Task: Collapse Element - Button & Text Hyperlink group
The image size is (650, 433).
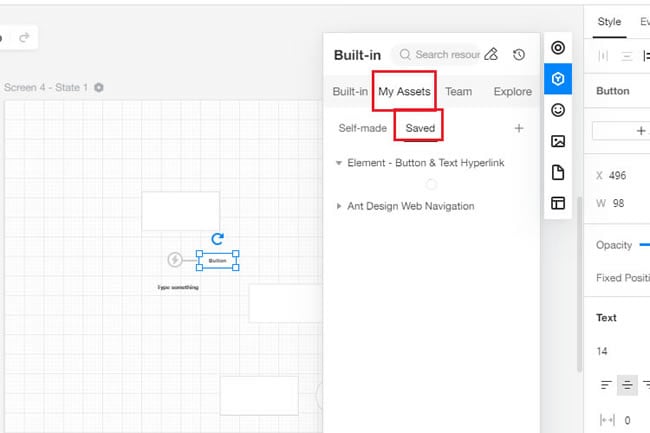Action: 339,163
